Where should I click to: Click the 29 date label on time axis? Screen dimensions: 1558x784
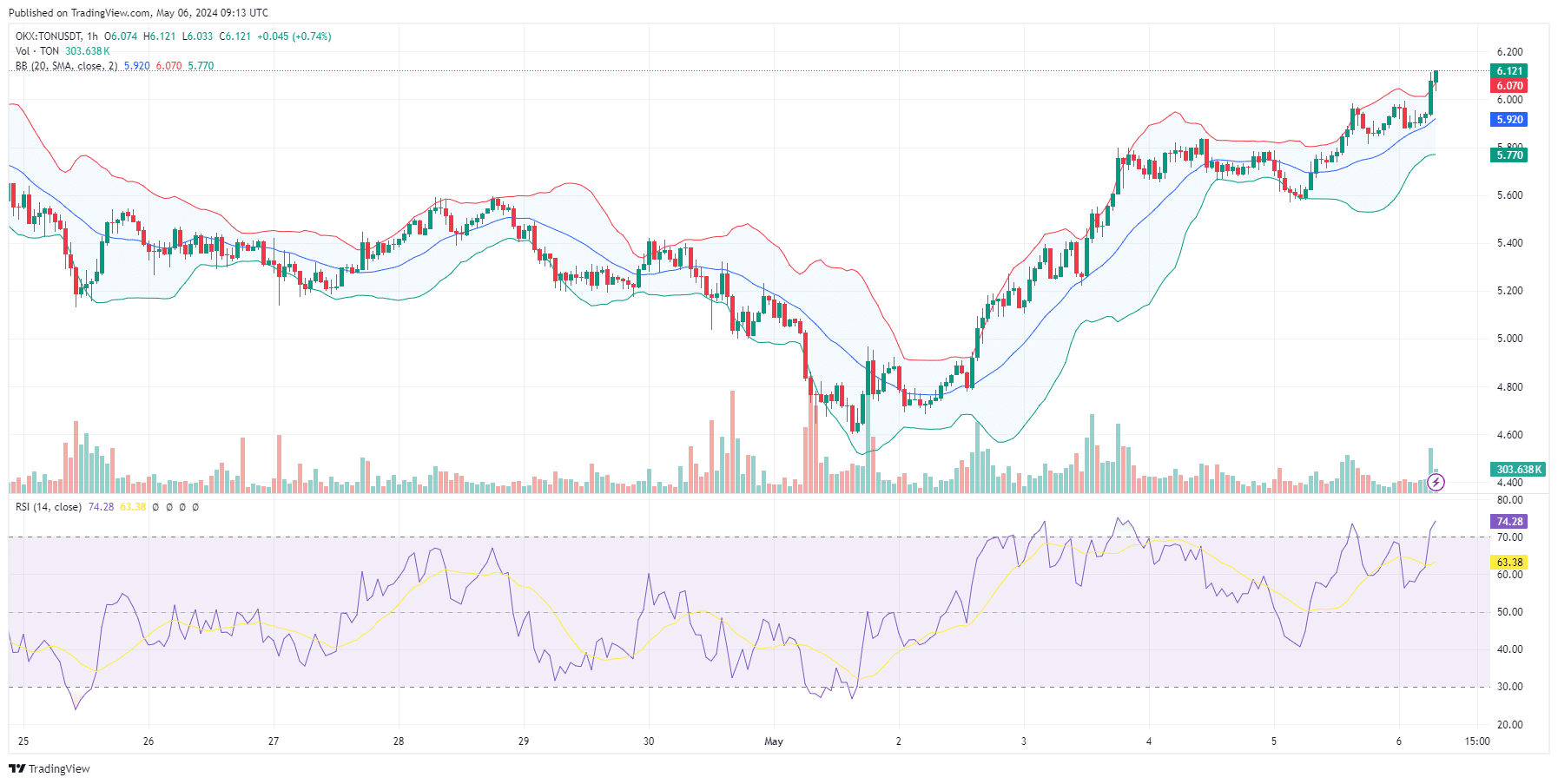coord(524,741)
